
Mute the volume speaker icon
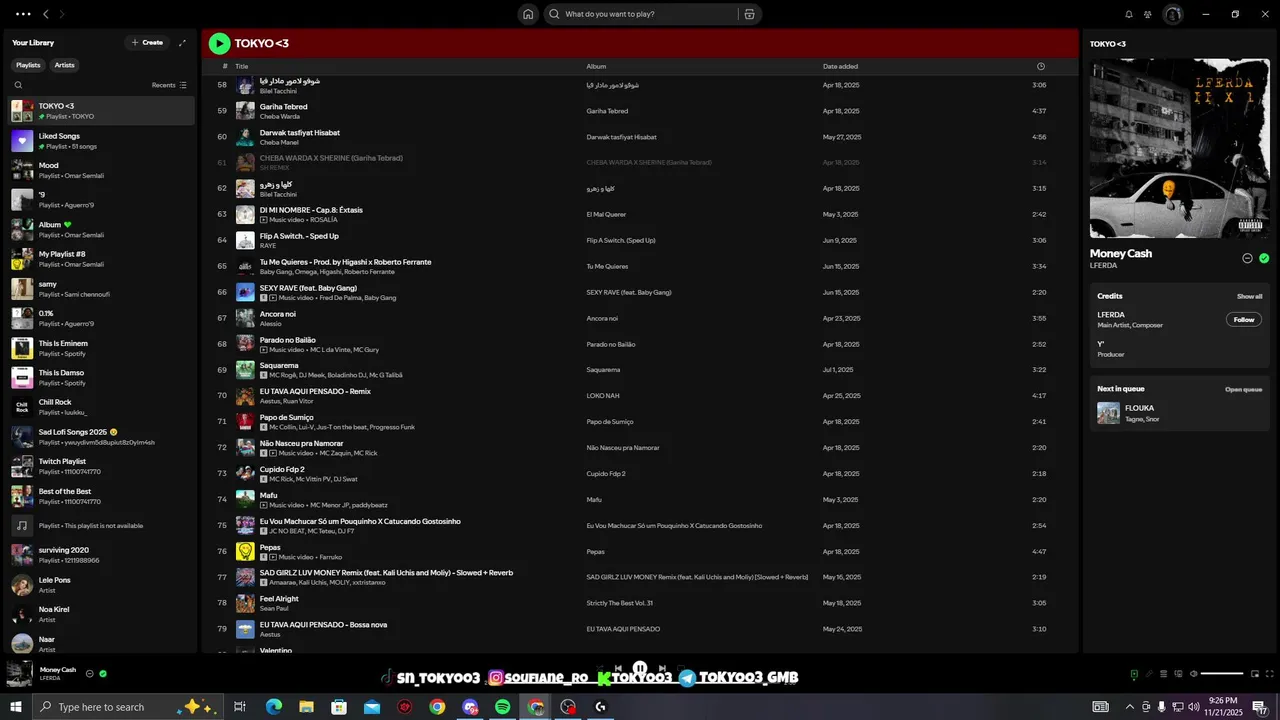coord(1194,674)
